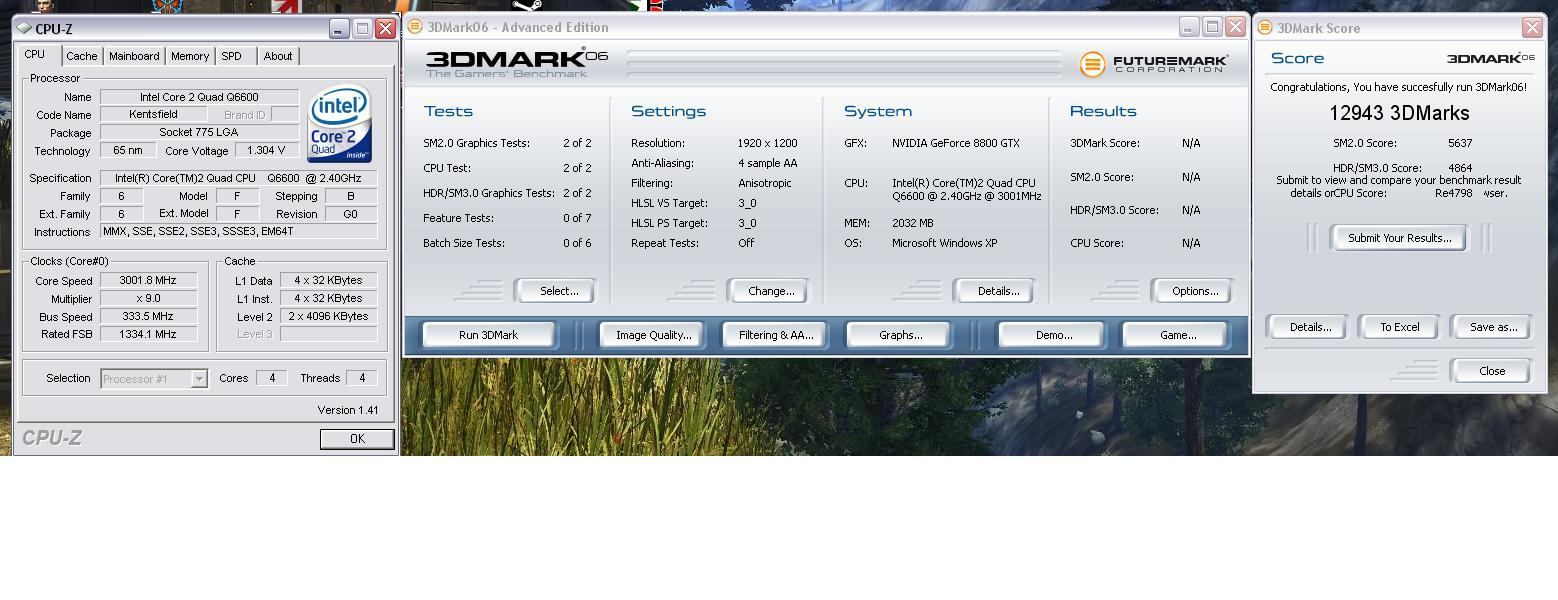Open the Mainboard tab in CPU-Z
Viewport: 1558px width, 600px height.
(x=134, y=56)
